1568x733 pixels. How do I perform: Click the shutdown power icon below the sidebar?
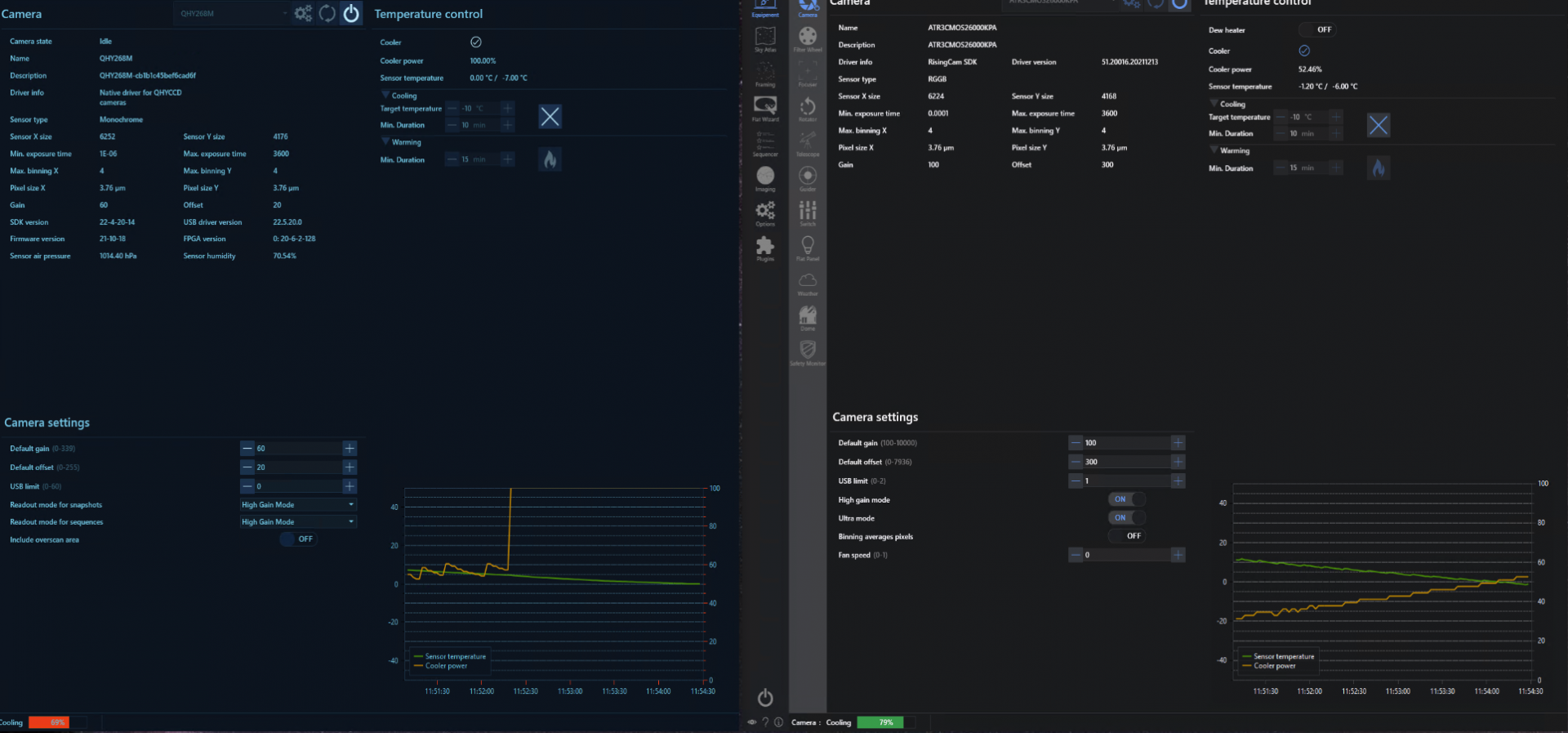coord(765,697)
